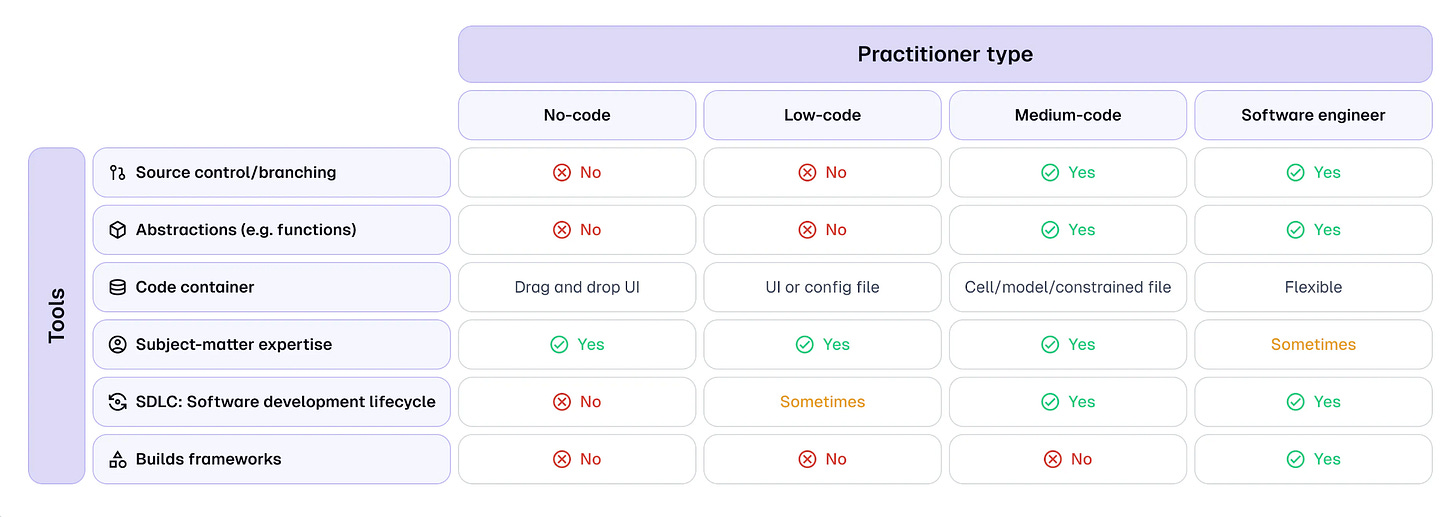Screen dimensions: 1456x517
Task: Click the Source control/branching git icon
Action: [117, 172]
